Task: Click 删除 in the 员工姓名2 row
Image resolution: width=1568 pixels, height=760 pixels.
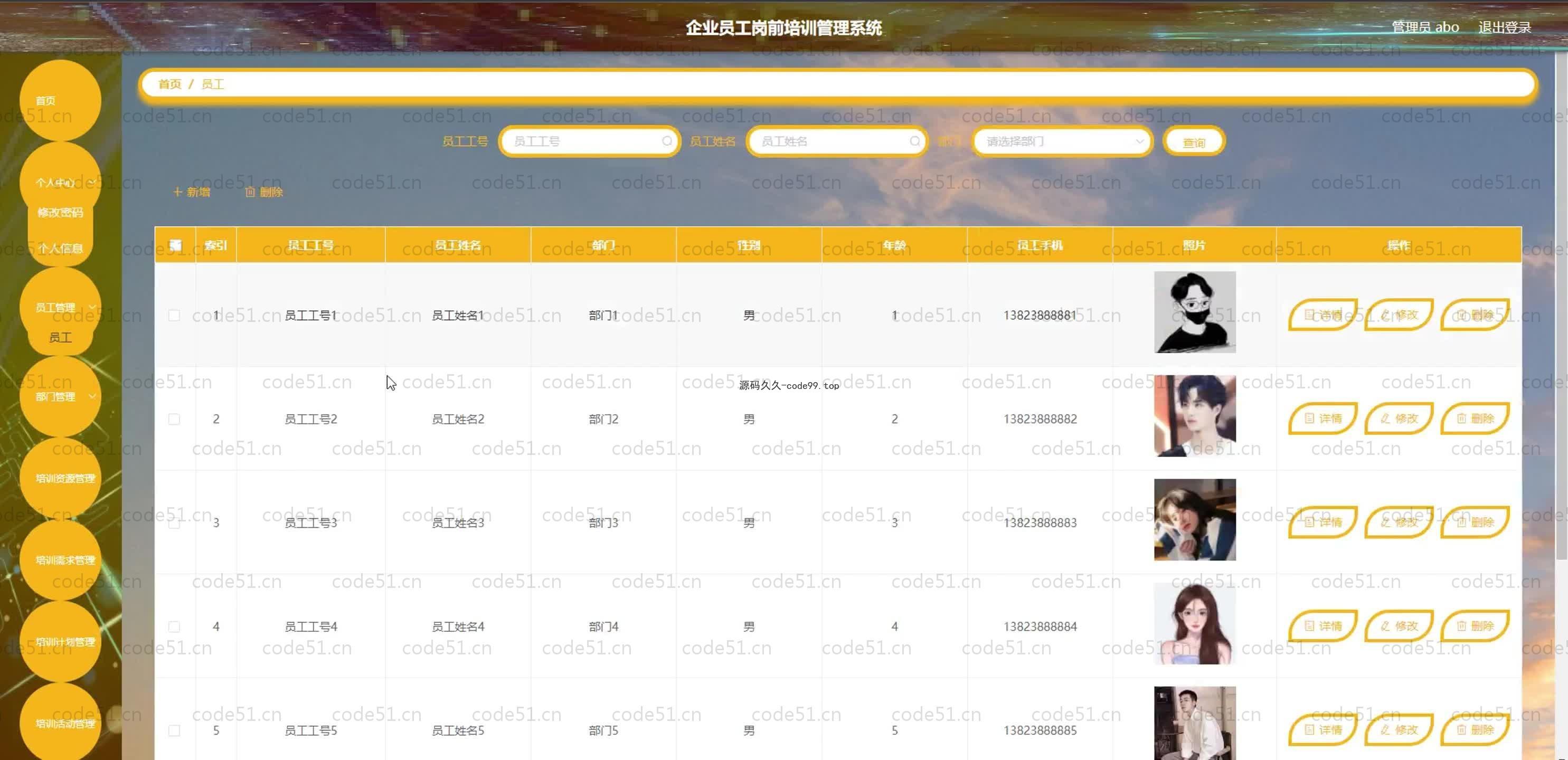Action: 1475,419
